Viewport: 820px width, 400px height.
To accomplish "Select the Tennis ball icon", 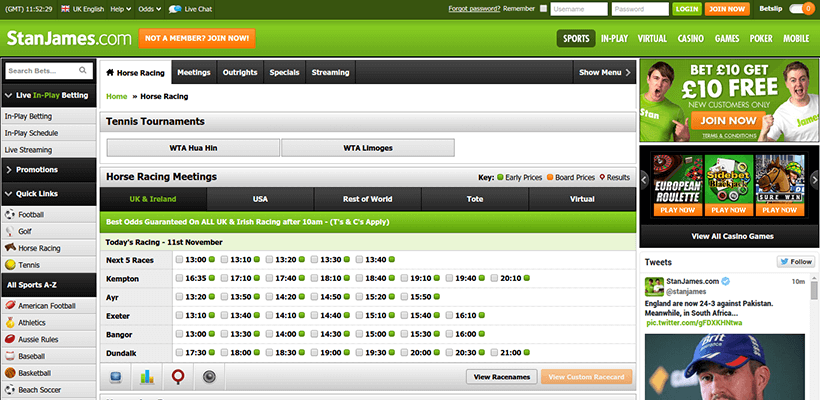I will click(x=9, y=265).
